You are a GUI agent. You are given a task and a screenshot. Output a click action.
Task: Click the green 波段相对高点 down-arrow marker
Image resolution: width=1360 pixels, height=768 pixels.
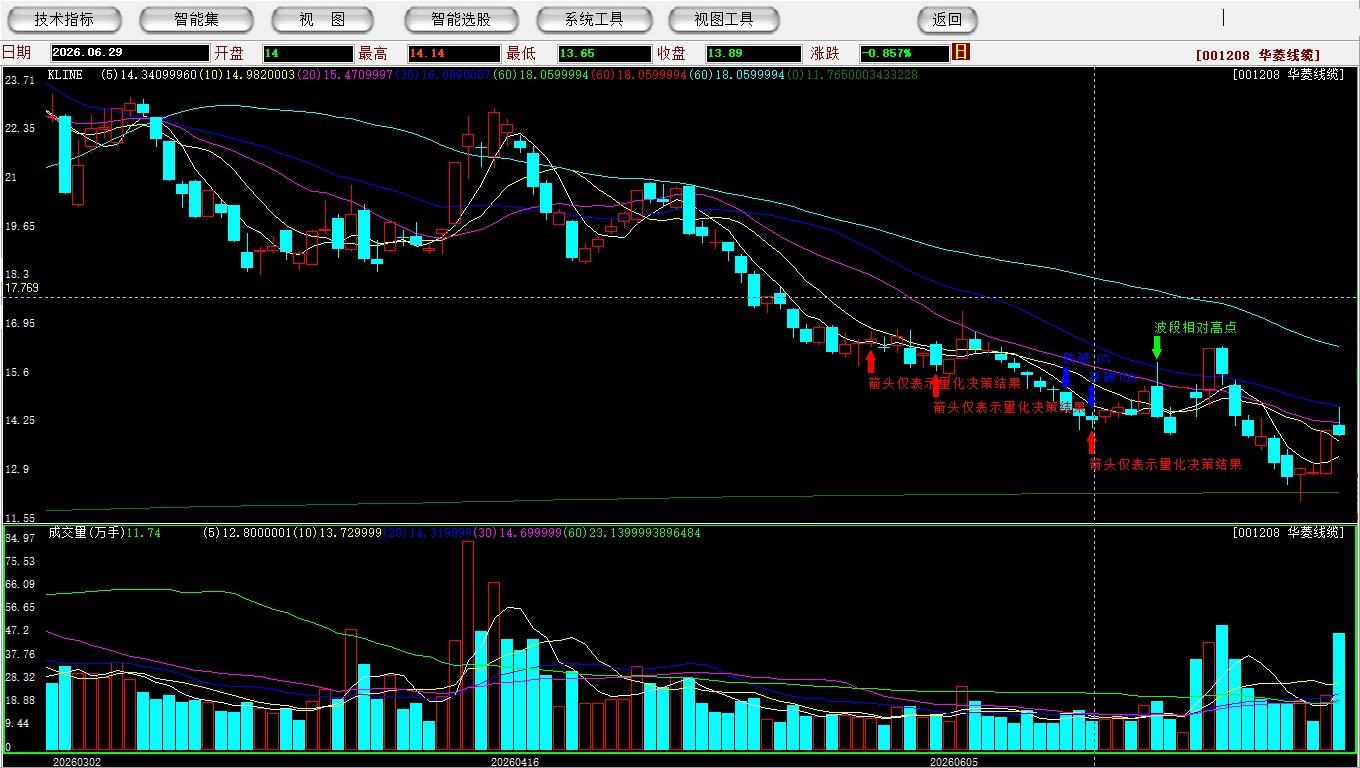(1157, 347)
